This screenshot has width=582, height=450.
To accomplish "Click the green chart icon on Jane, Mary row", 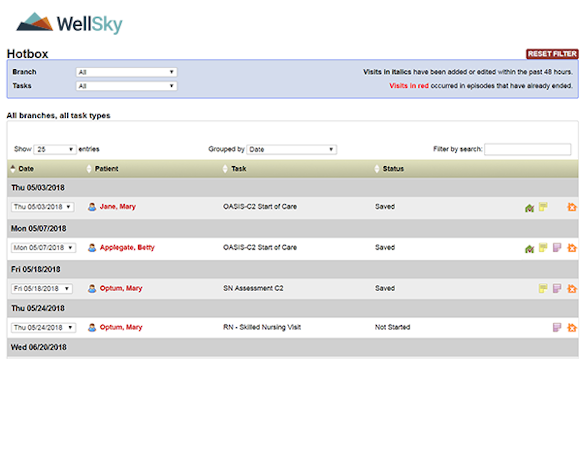I will pos(529,208).
